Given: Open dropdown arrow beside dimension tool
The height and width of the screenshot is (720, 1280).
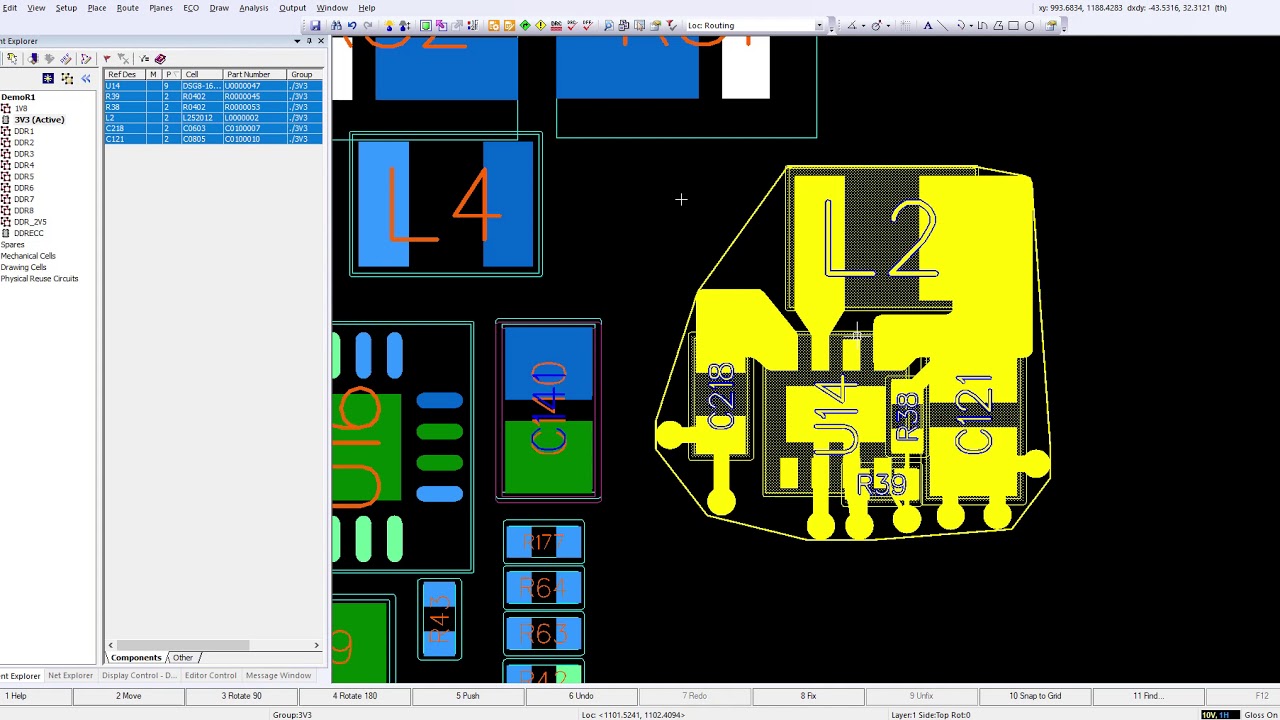Looking at the screenshot, I should [x=863, y=25].
